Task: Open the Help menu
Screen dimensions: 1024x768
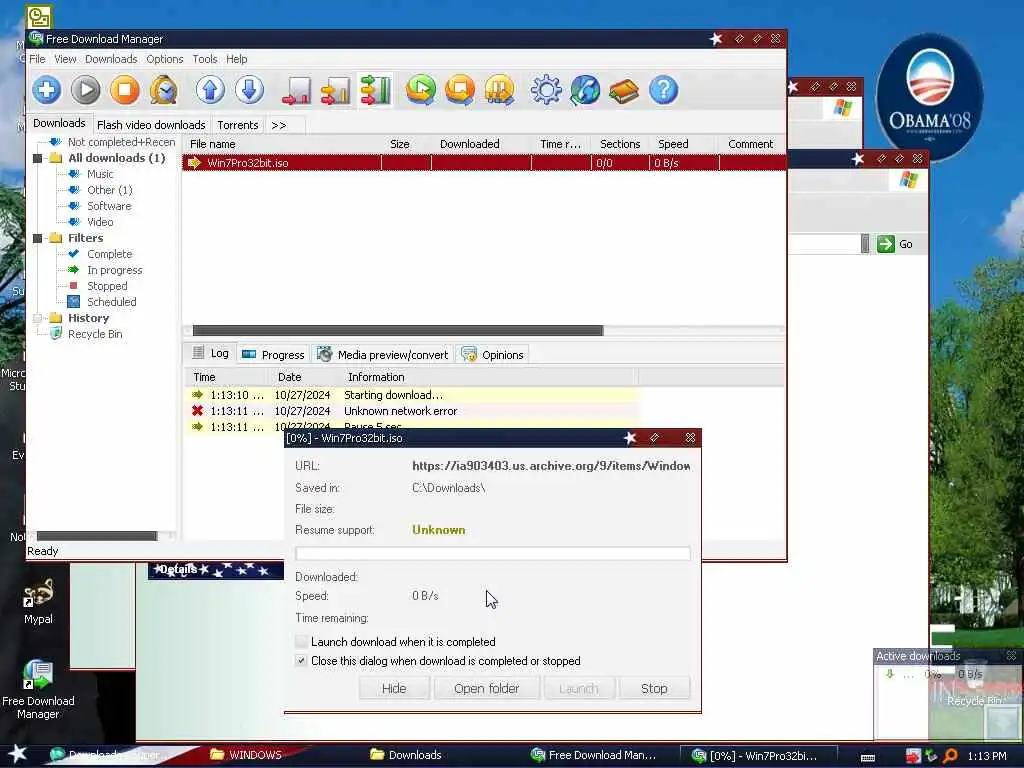Action: (236, 59)
